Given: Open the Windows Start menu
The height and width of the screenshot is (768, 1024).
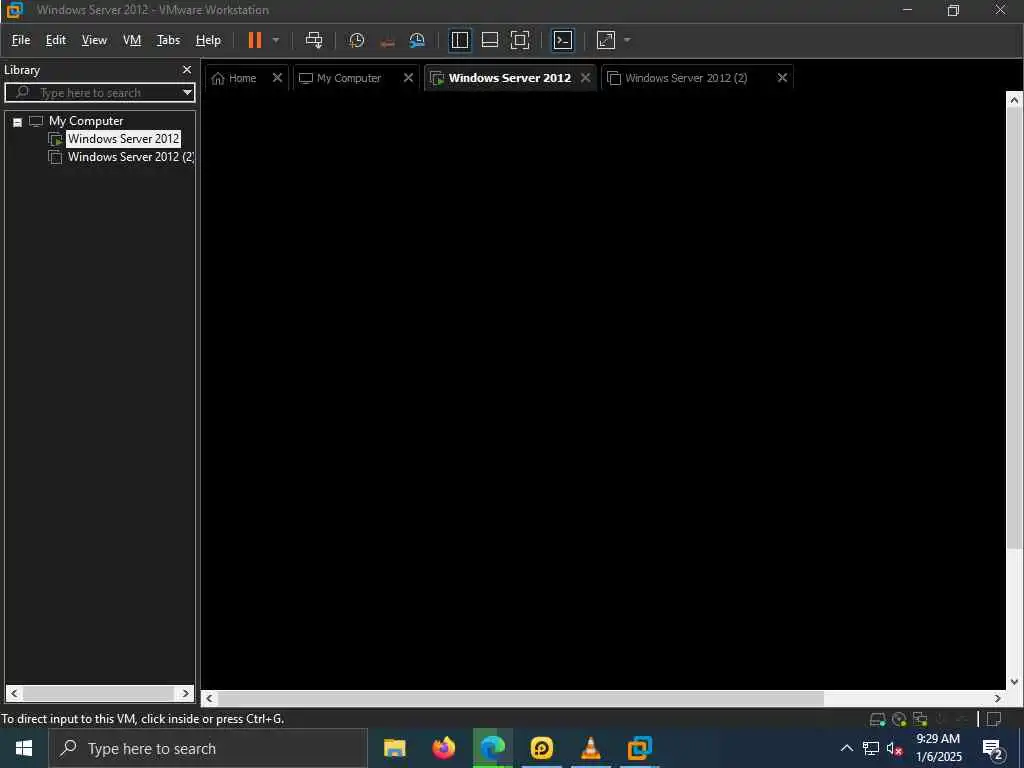Looking at the screenshot, I should 24,748.
